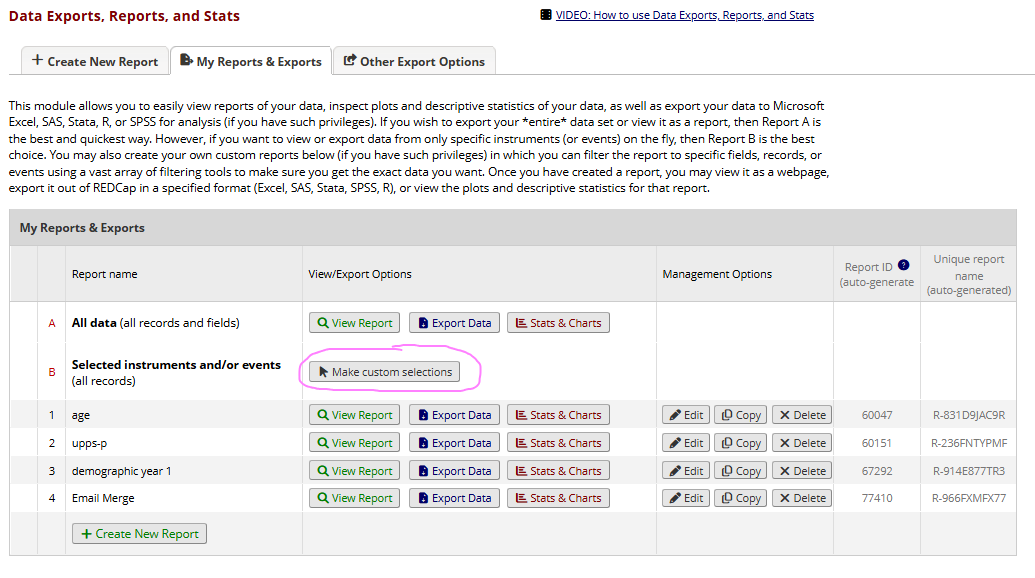Open the Create New Report tab
This screenshot has width=1035, height=578.
(x=95, y=61)
